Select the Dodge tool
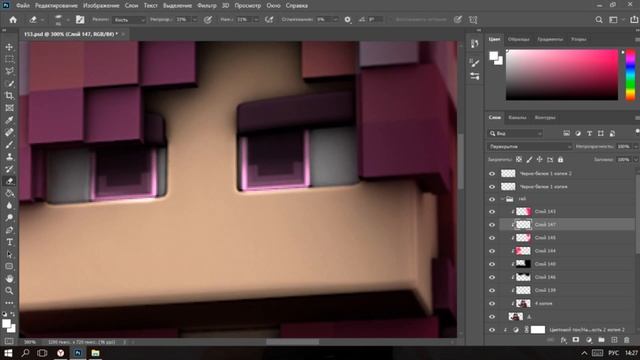Screen dimensions: 640x360 coord(9,218)
